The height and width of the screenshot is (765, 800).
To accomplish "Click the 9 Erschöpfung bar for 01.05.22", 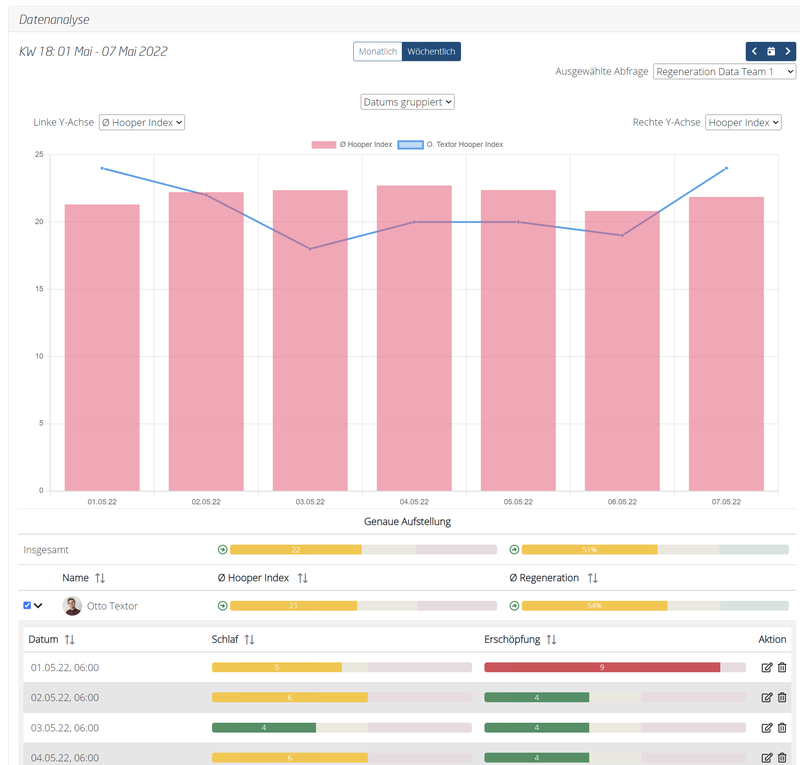I will (601, 667).
